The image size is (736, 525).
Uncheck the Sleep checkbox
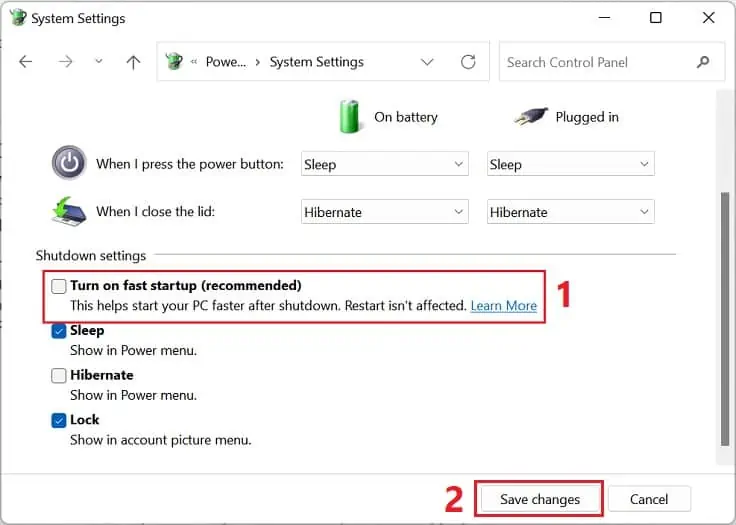(59, 331)
